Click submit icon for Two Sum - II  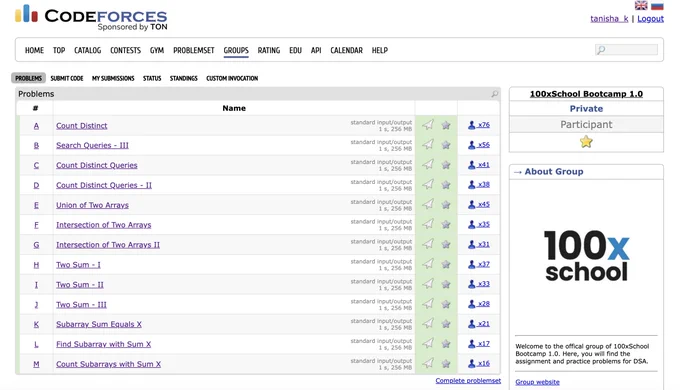pyautogui.click(x=428, y=284)
